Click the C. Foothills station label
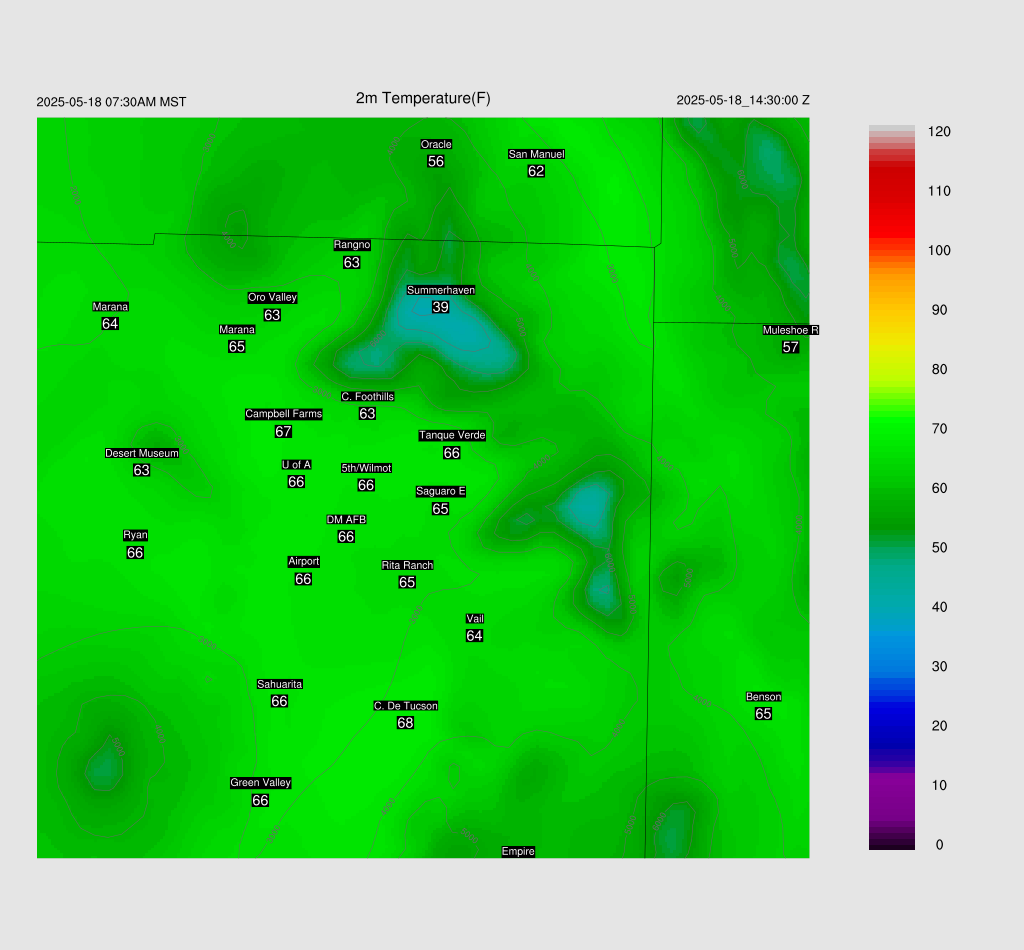The height and width of the screenshot is (950, 1024). pyautogui.click(x=368, y=396)
